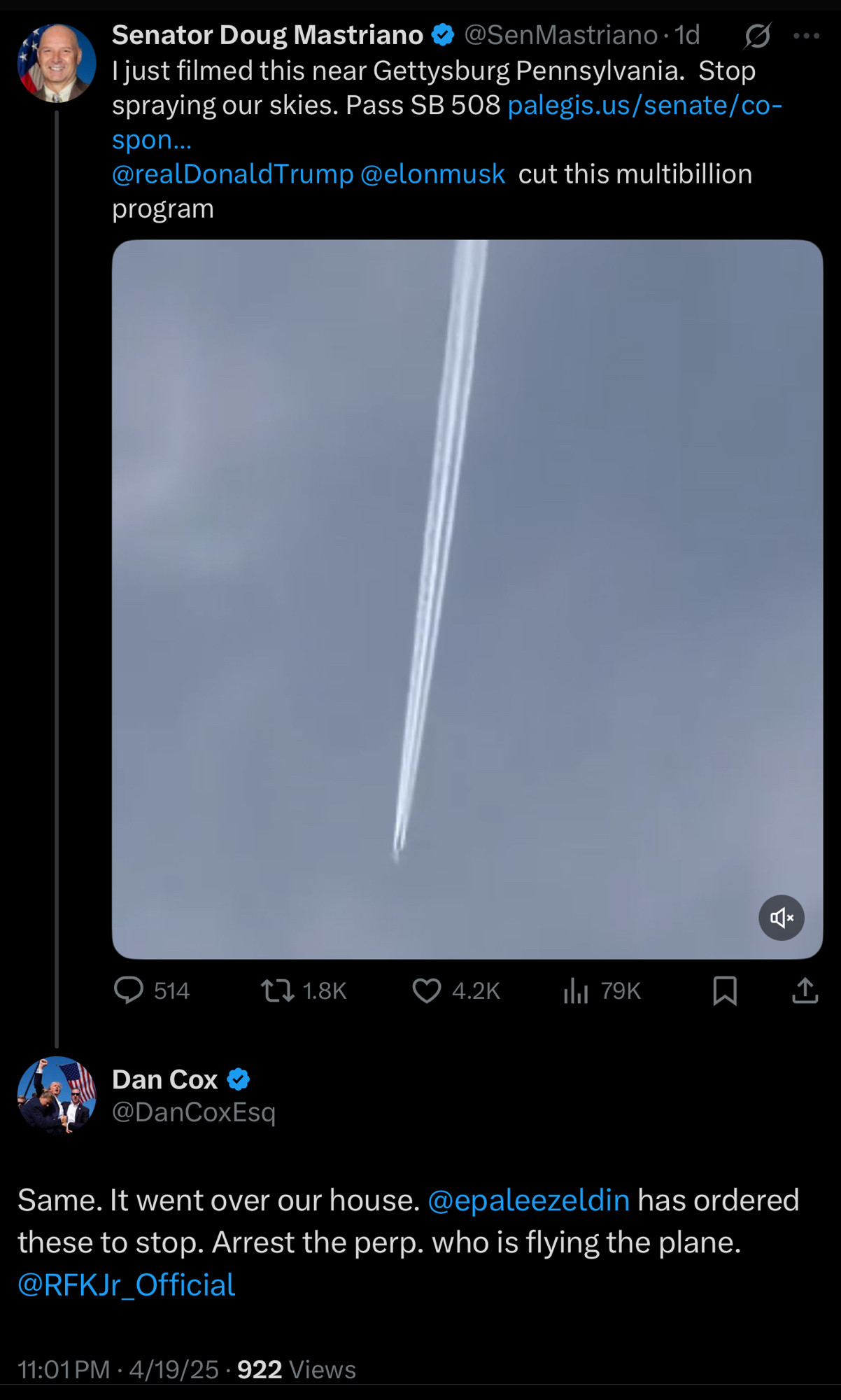Open @RFKJr_Official mention link
The height and width of the screenshot is (1400, 841).
[127, 1284]
